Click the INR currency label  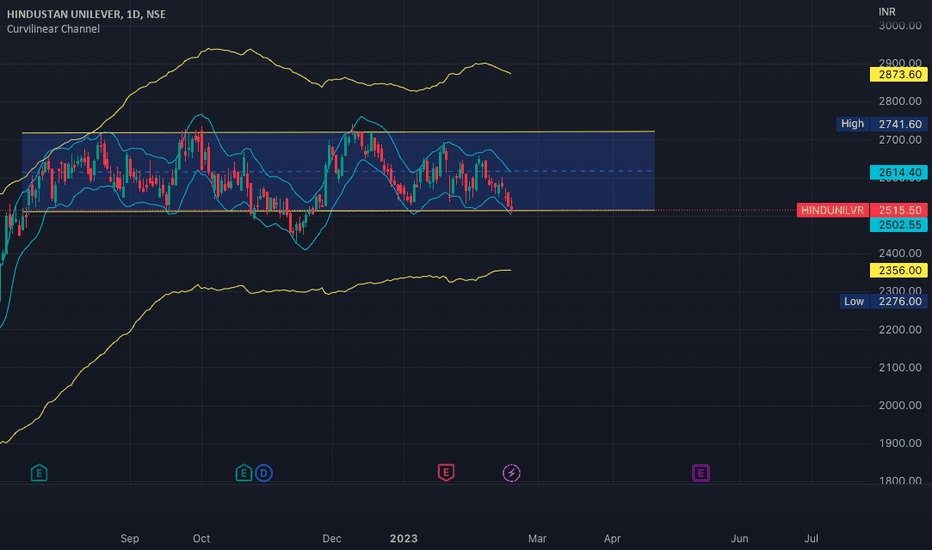(x=887, y=12)
